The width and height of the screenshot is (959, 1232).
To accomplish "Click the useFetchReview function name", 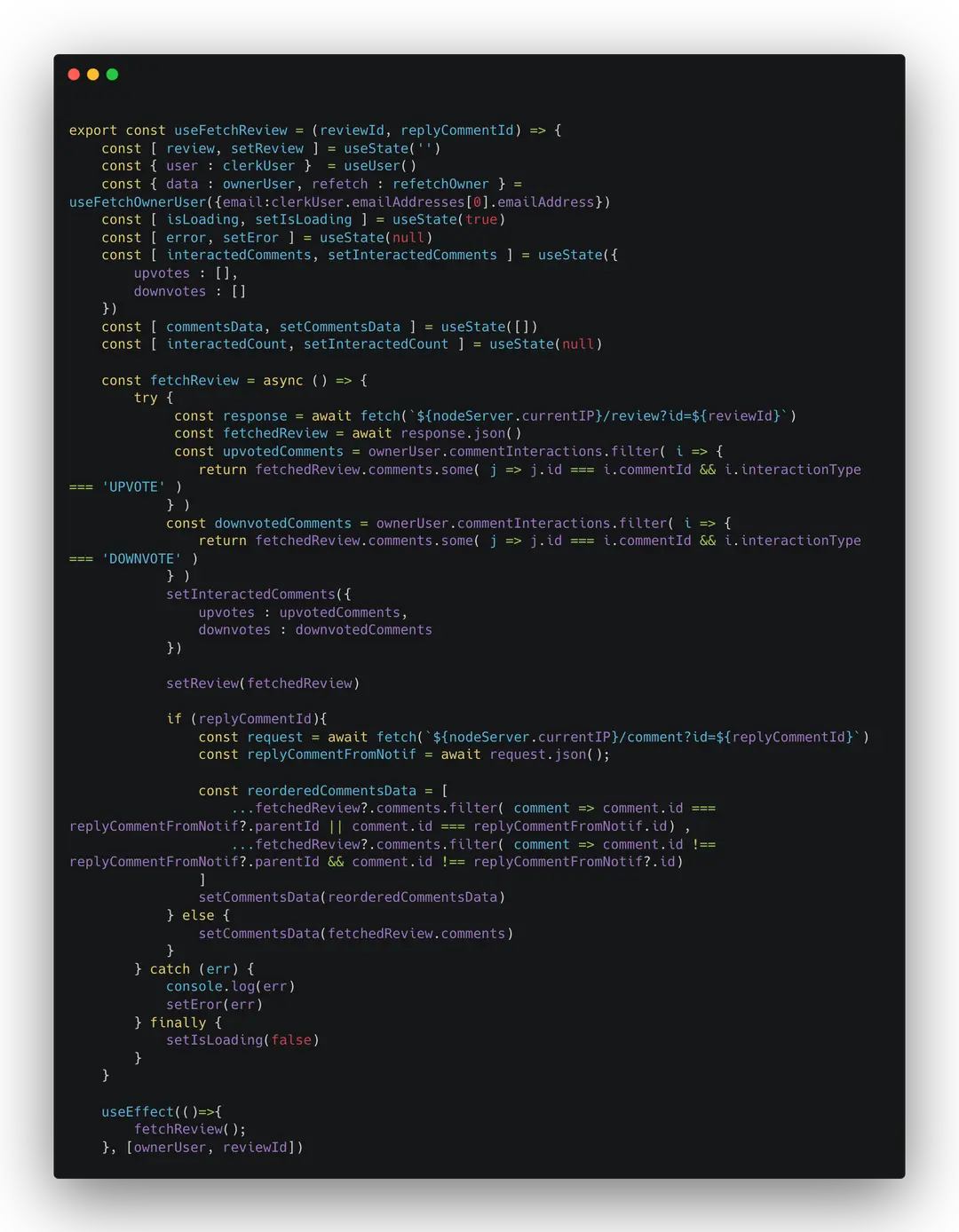I will pos(230,130).
